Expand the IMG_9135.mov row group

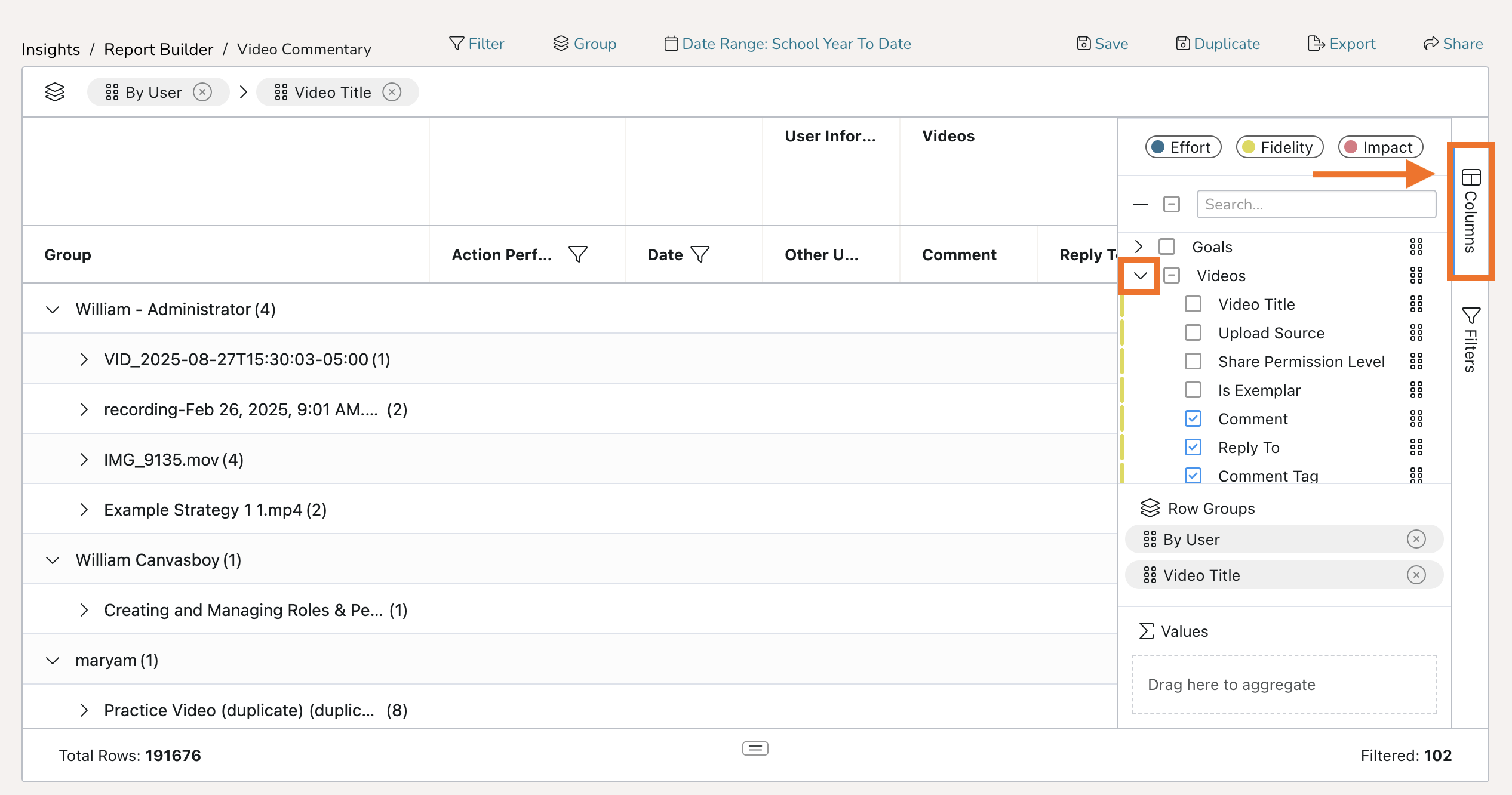pos(84,460)
